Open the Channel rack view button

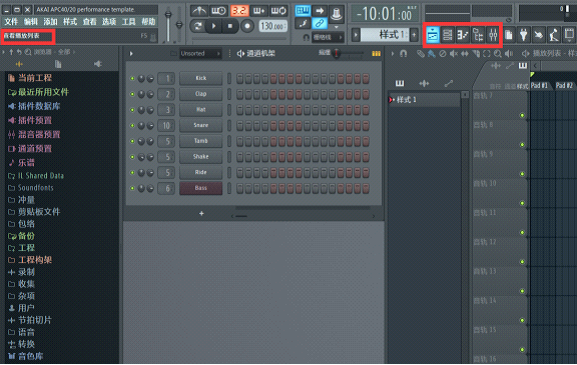click(x=447, y=35)
